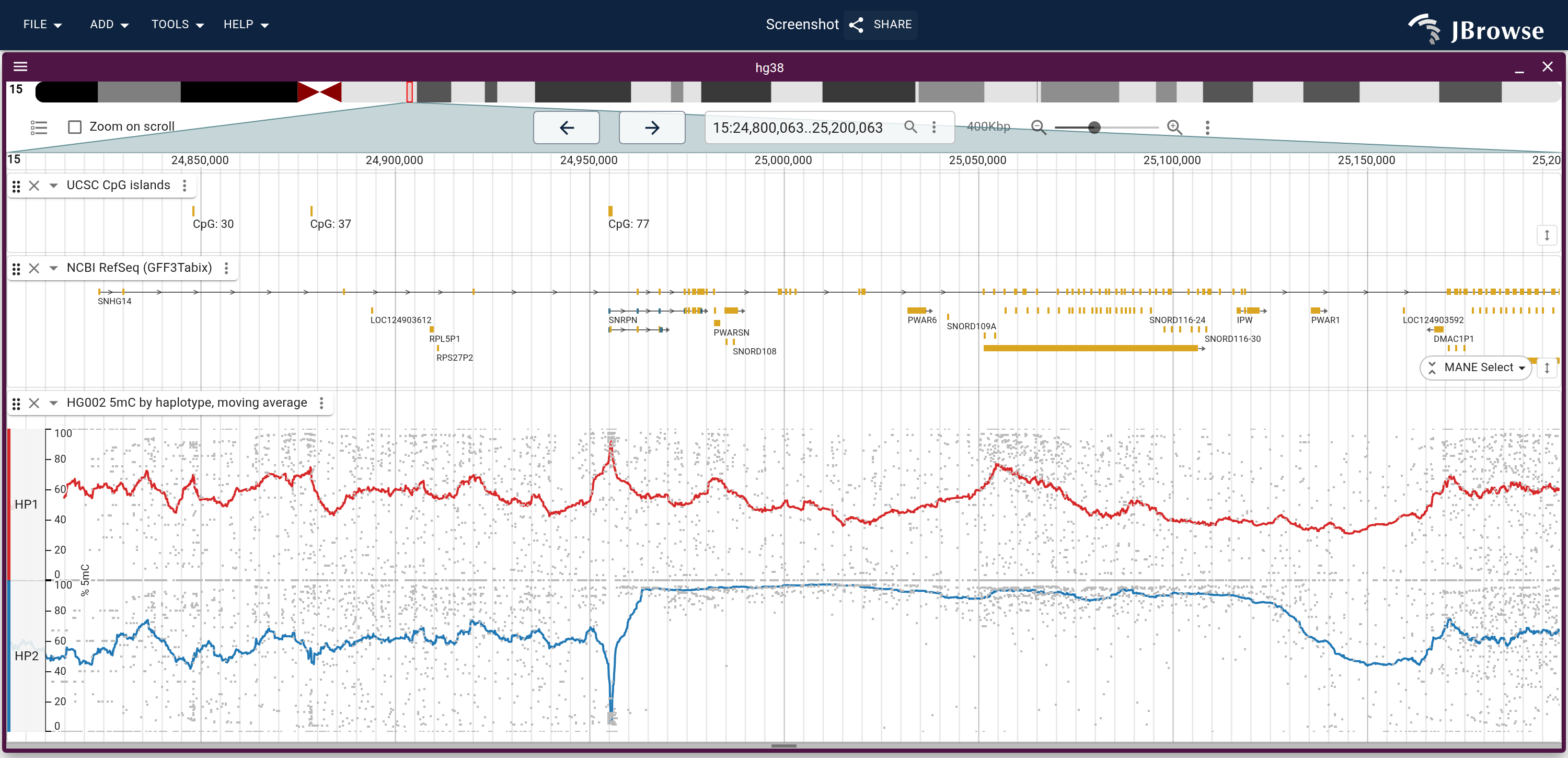1568x758 pixels.
Task: Click the SNRPN gene label
Action: (x=622, y=320)
